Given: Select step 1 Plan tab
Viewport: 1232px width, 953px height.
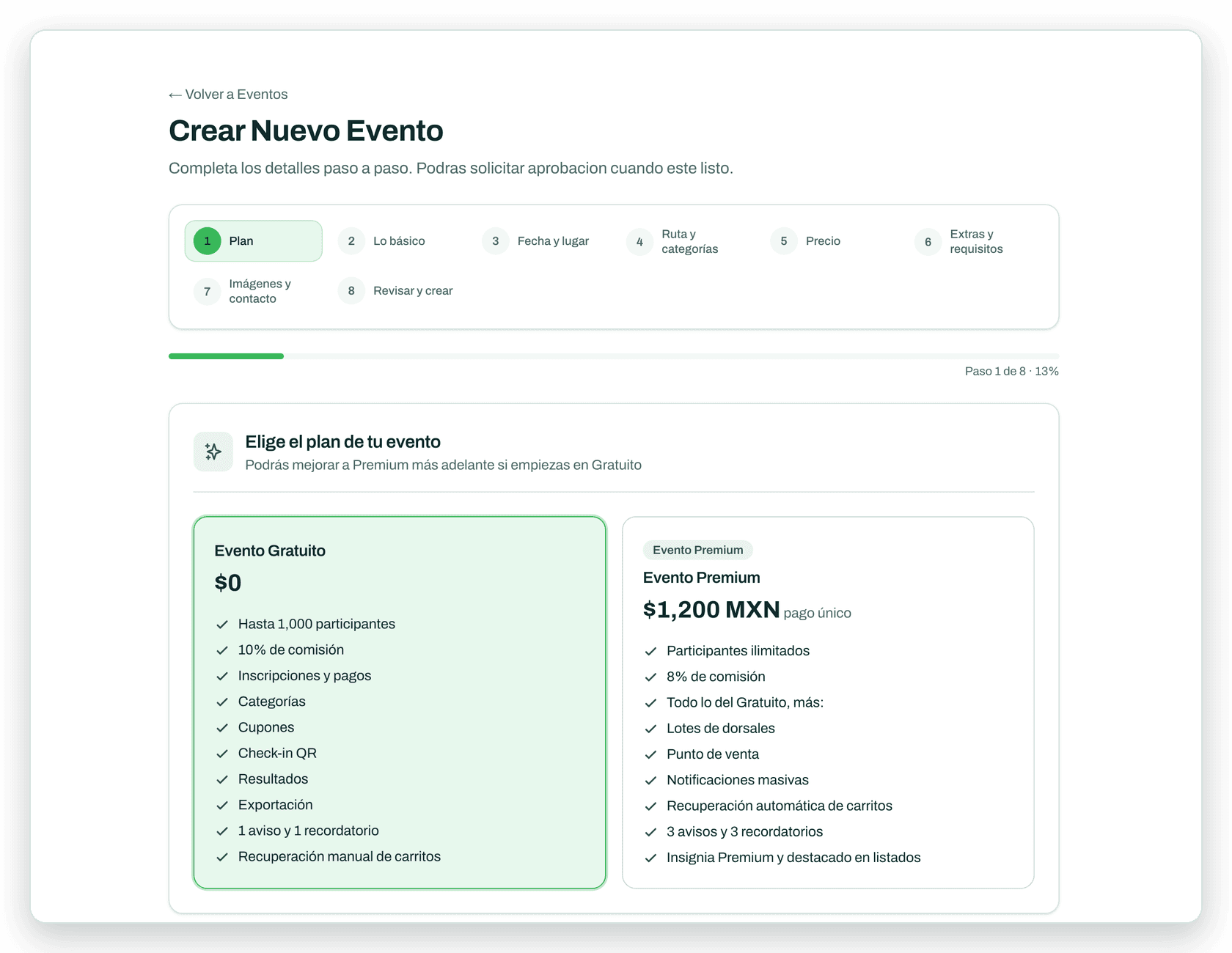Looking at the screenshot, I should (253, 241).
